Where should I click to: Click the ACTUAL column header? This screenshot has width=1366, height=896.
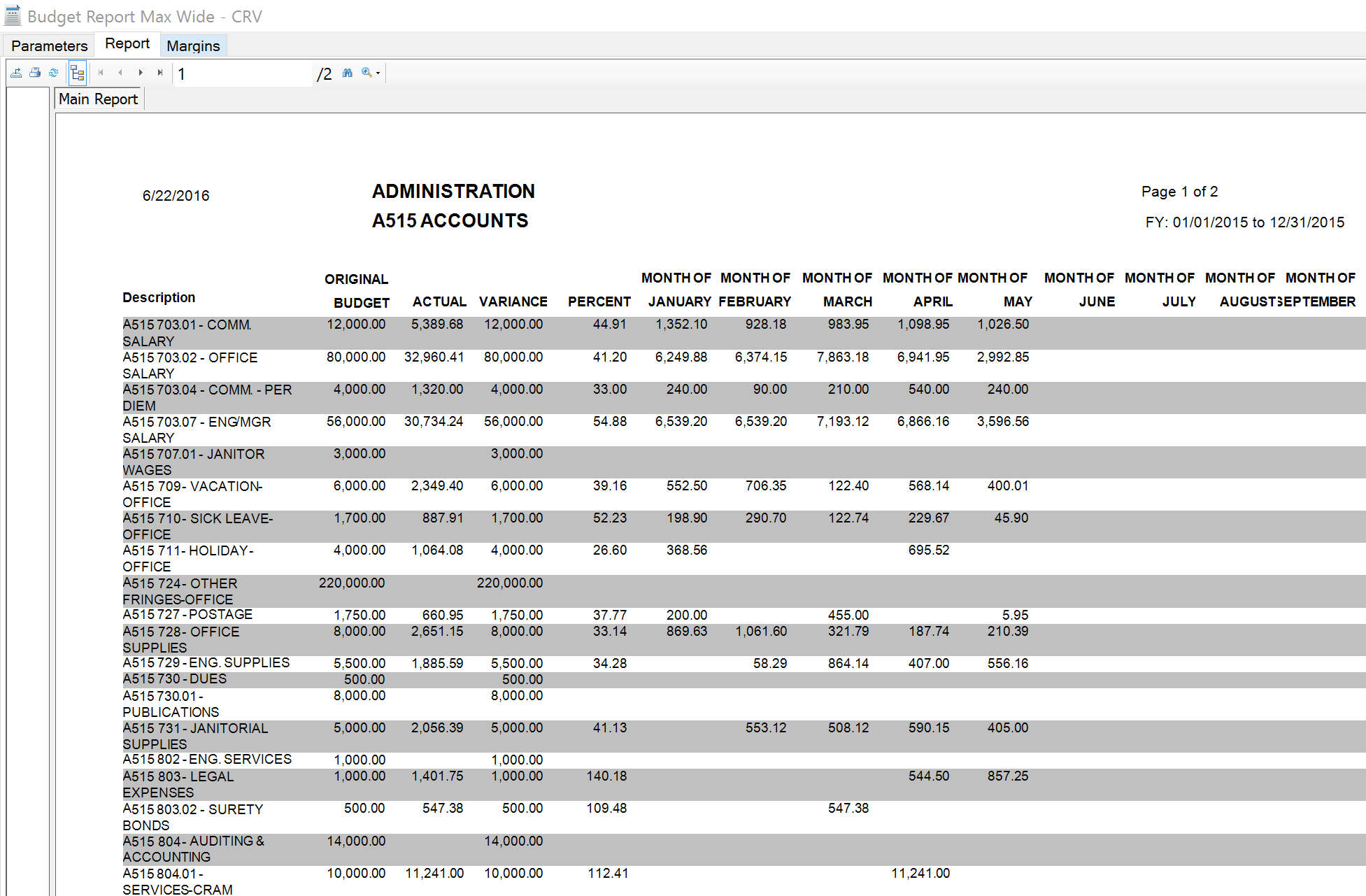(439, 301)
